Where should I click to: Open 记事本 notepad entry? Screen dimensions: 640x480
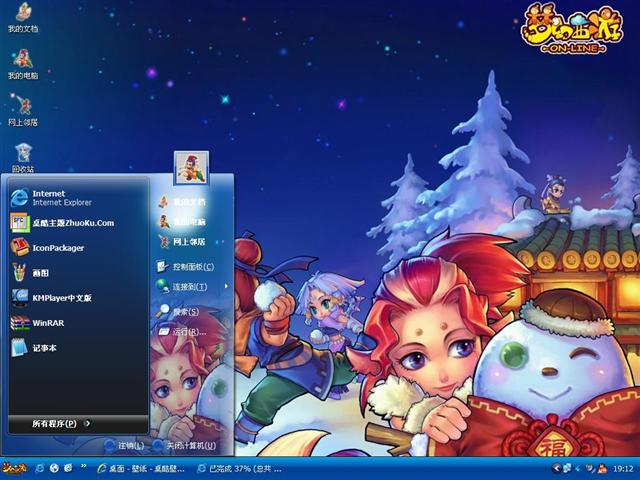[x=78, y=348]
